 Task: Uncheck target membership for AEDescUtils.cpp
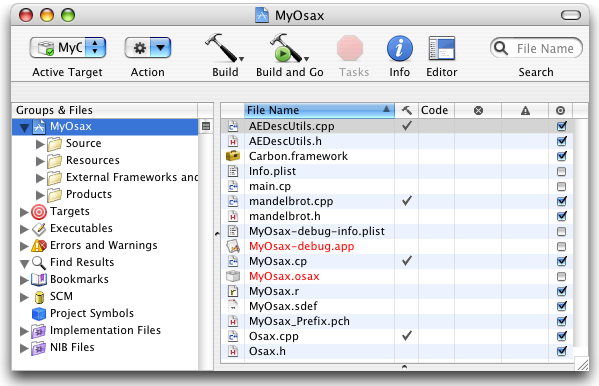point(561,126)
